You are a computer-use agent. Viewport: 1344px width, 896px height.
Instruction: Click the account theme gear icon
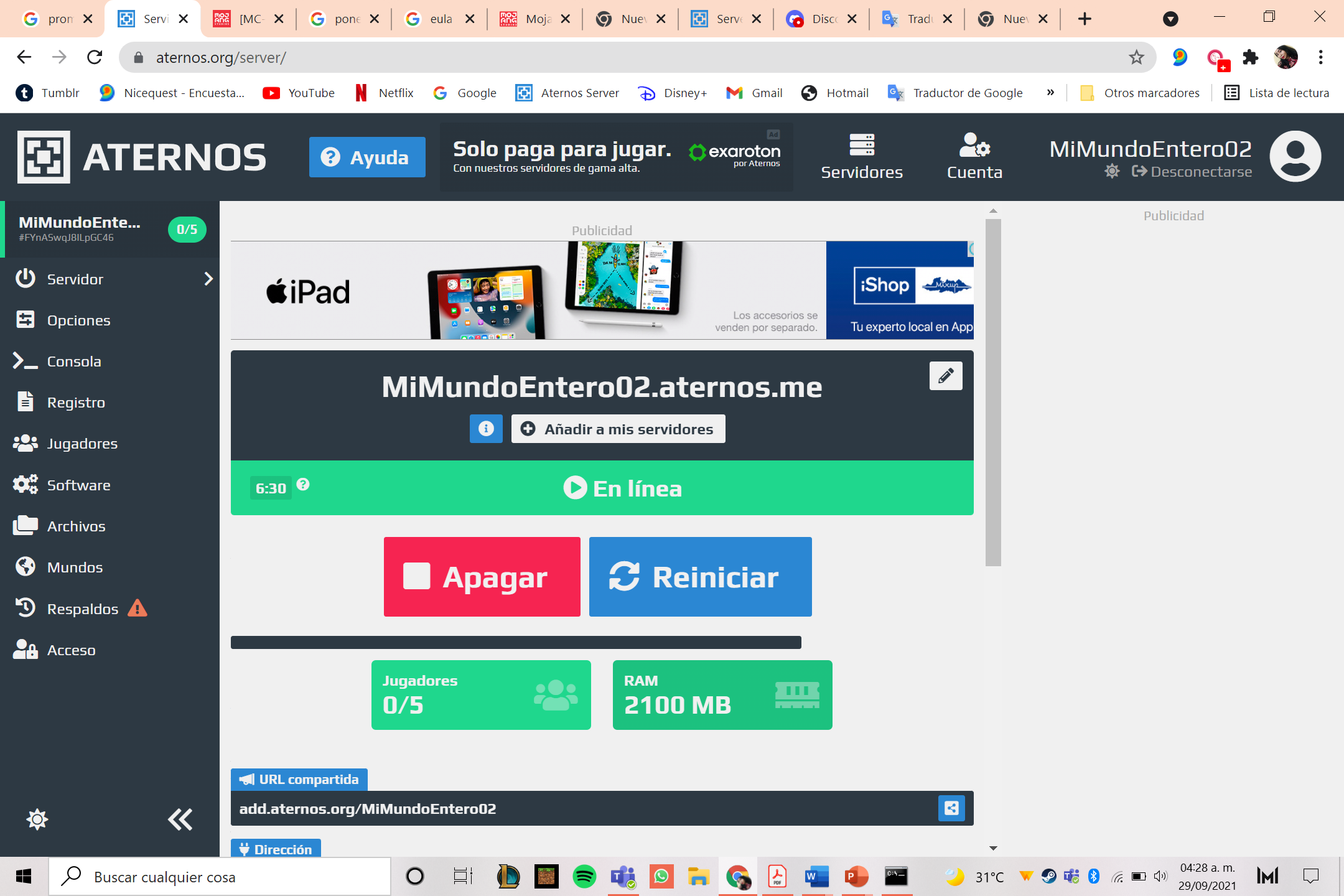(1112, 171)
